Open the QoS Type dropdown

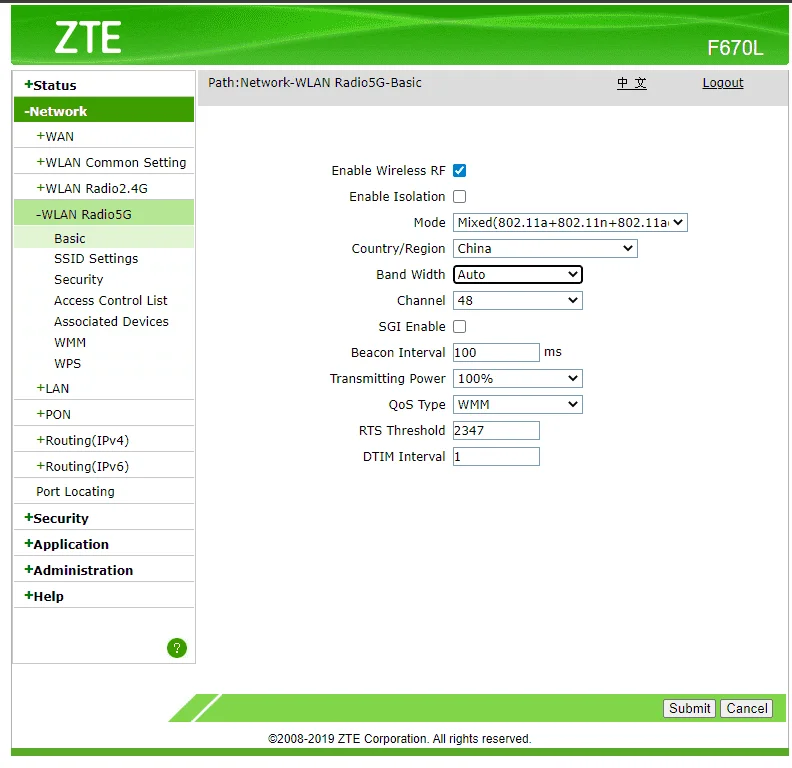[x=517, y=405]
